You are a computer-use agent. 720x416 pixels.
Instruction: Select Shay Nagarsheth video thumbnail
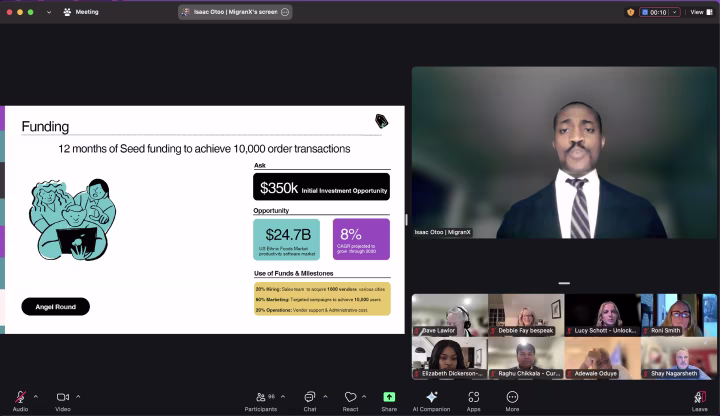(x=679, y=358)
